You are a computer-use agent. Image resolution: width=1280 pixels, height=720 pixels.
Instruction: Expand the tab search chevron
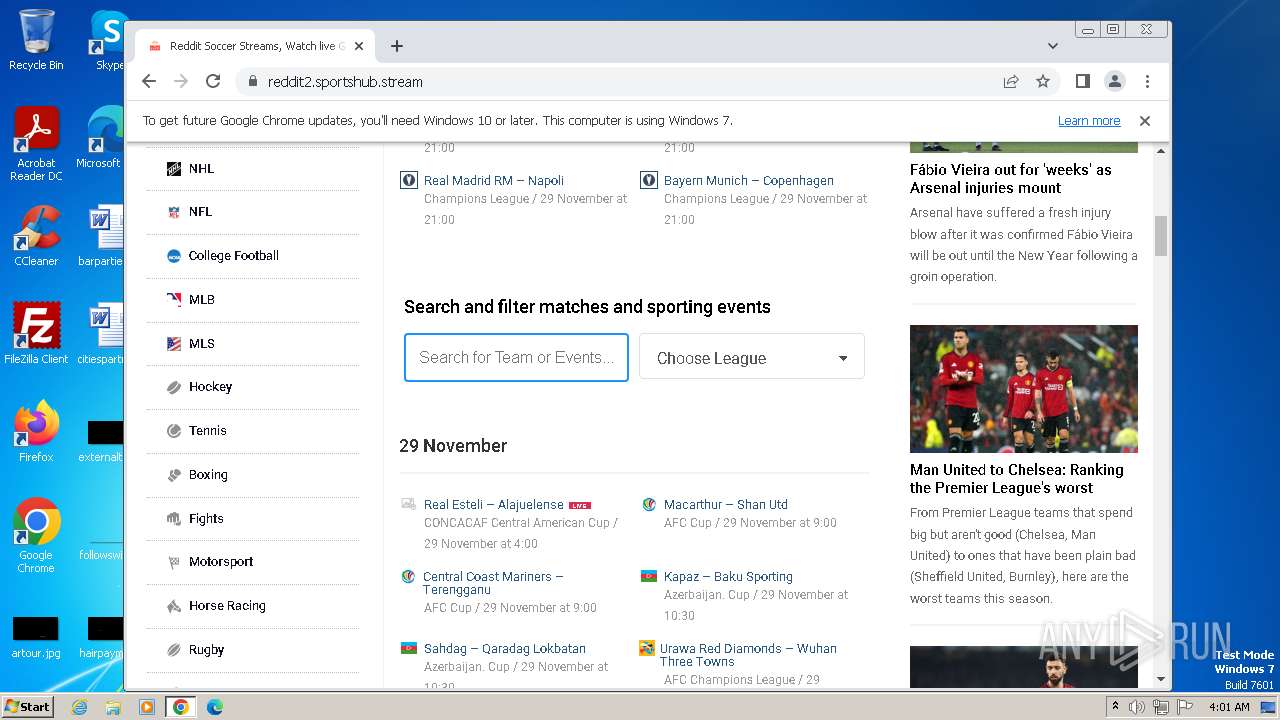(x=1053, y=46)
